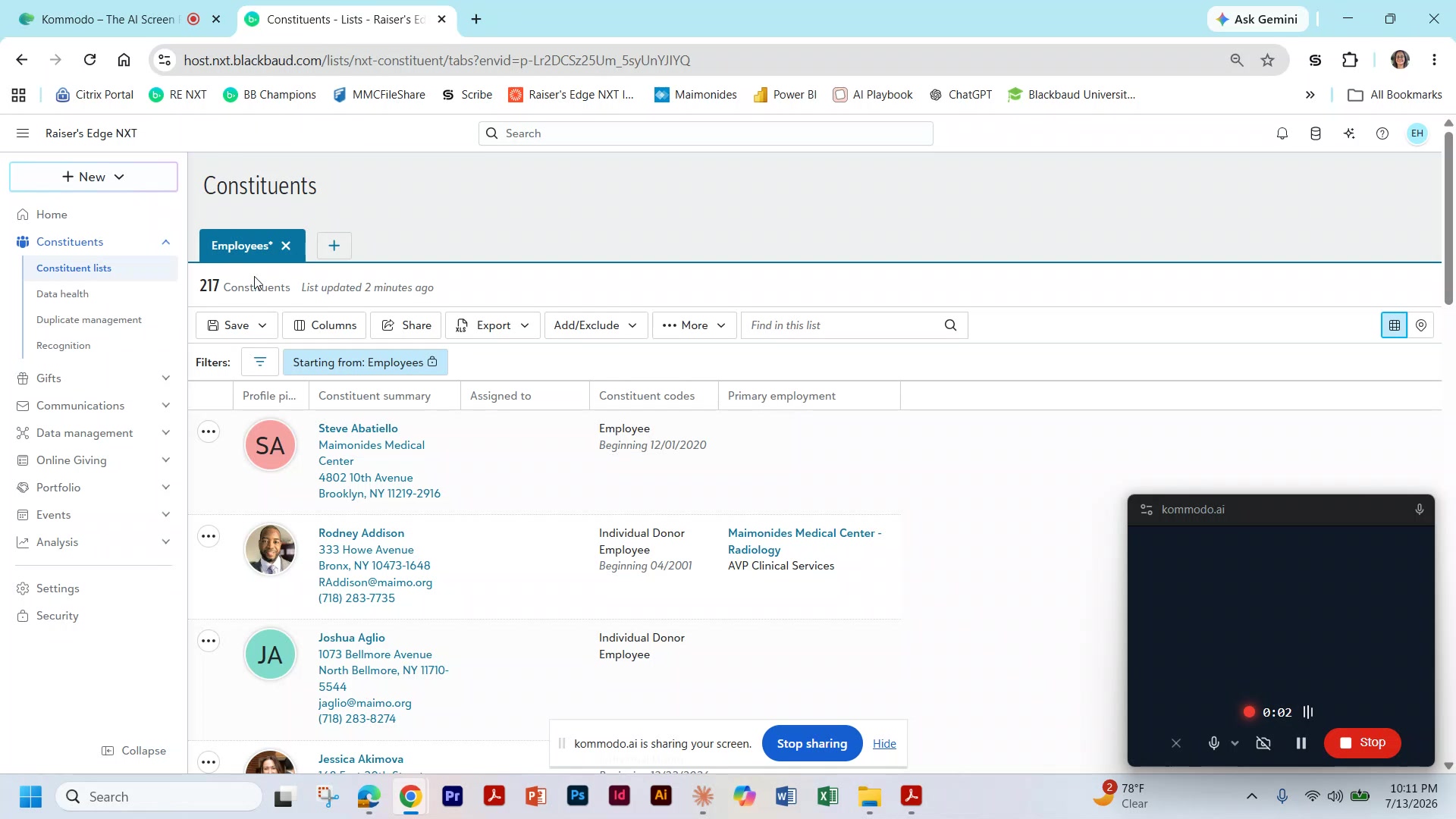Open Settings in the sidebar
1456x819 pixels.
coord(58,588)
